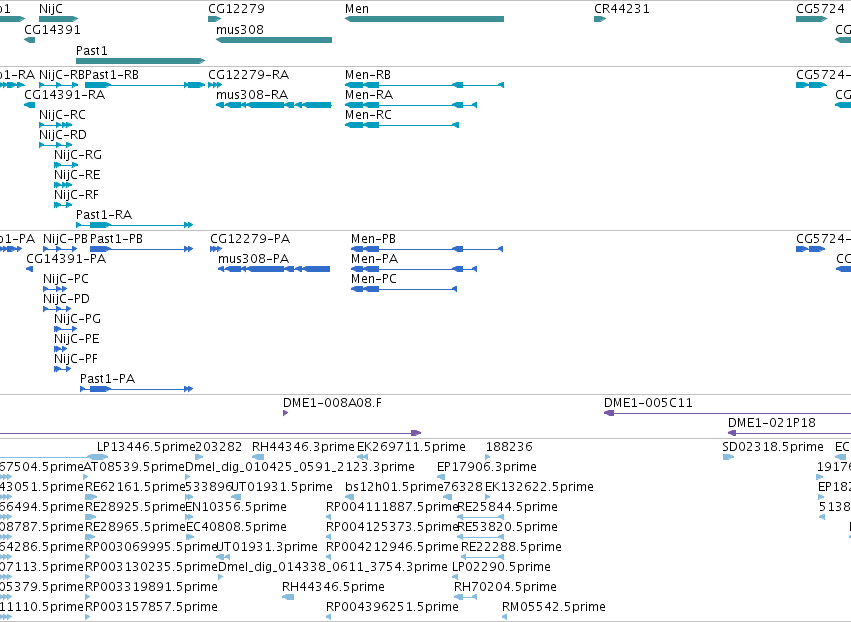
Task: Click the mus308-PA protein label
Action: (x=253, y=259)
